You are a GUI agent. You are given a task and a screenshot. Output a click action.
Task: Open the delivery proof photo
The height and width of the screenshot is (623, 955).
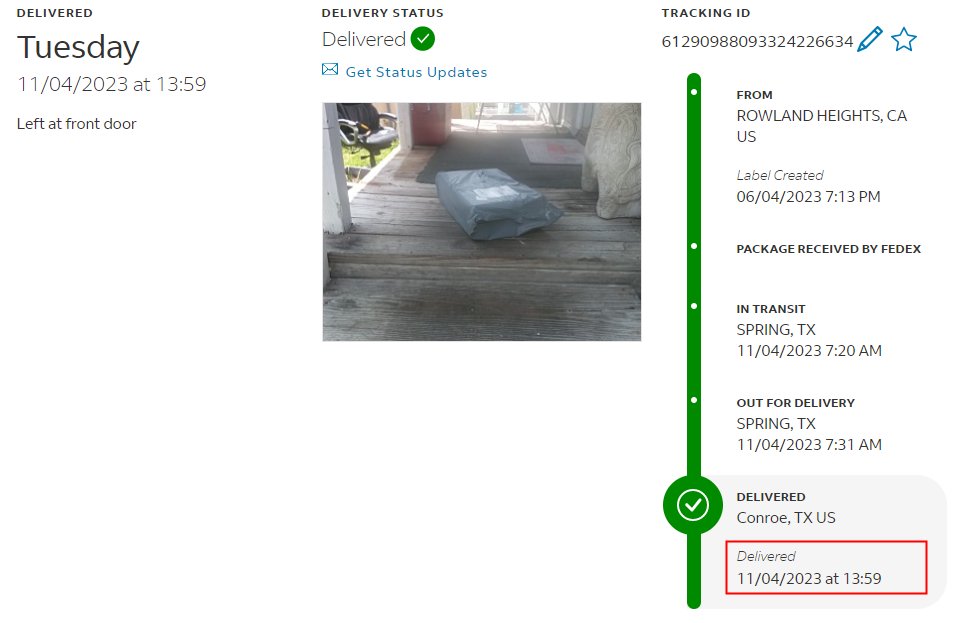482,222
